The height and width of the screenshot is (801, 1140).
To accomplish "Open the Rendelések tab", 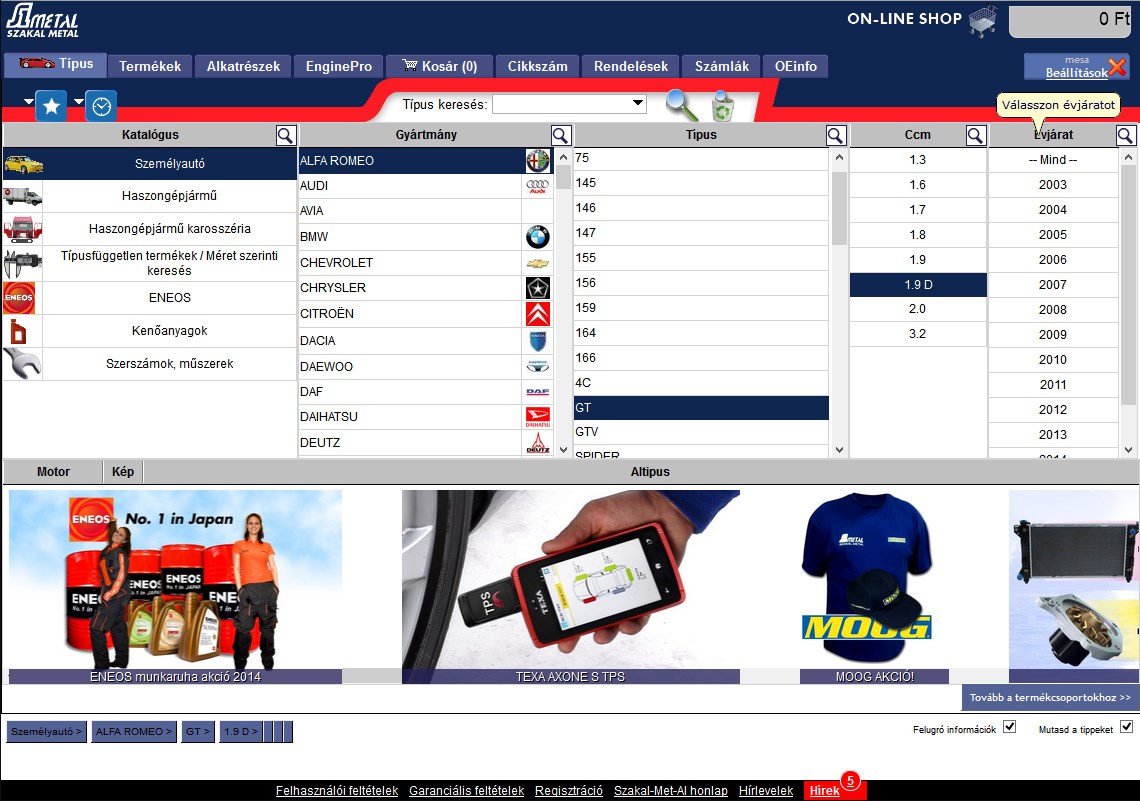I will (630, 66).
